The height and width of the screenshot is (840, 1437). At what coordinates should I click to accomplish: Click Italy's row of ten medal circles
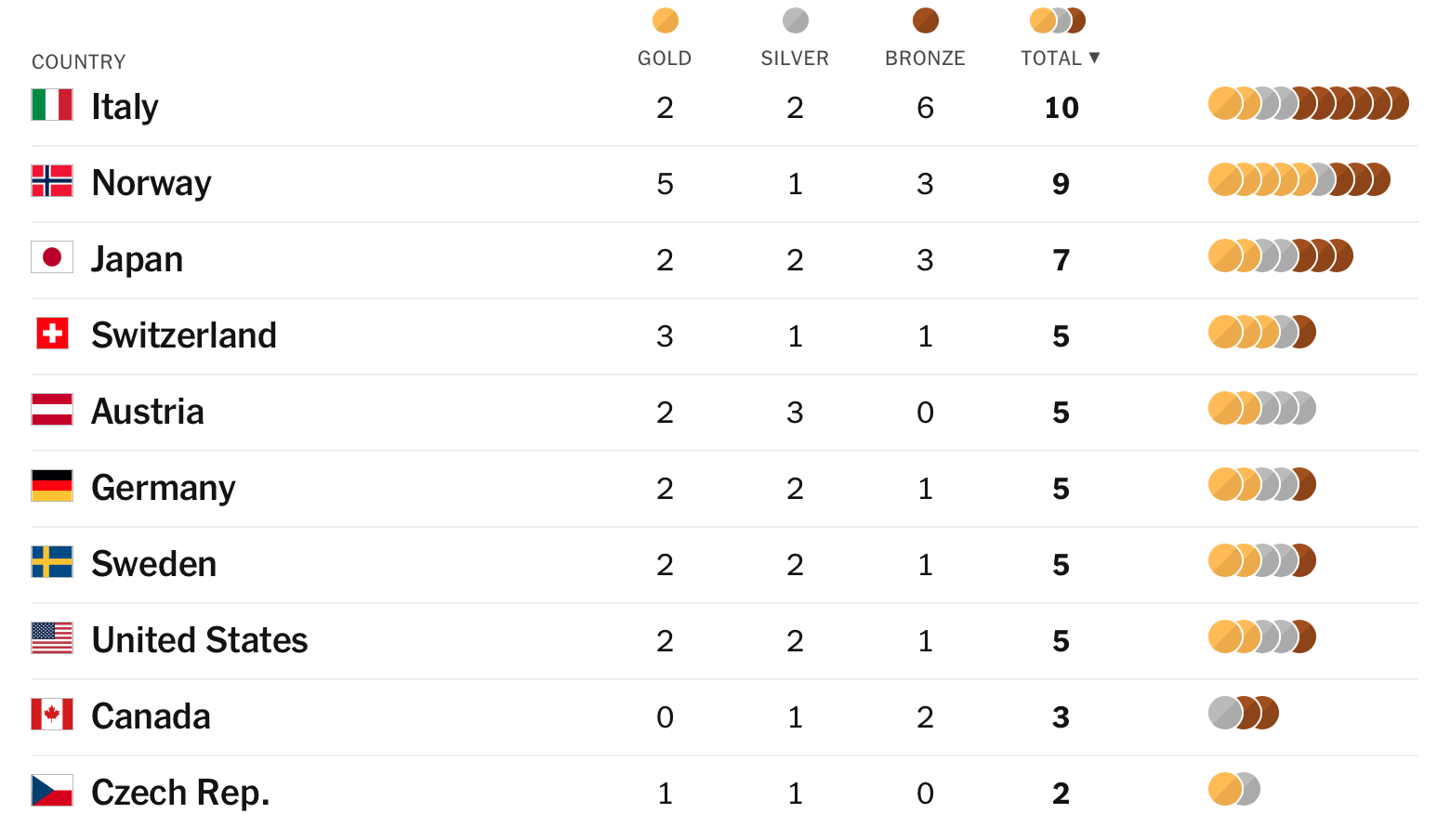coord(1308,104)
